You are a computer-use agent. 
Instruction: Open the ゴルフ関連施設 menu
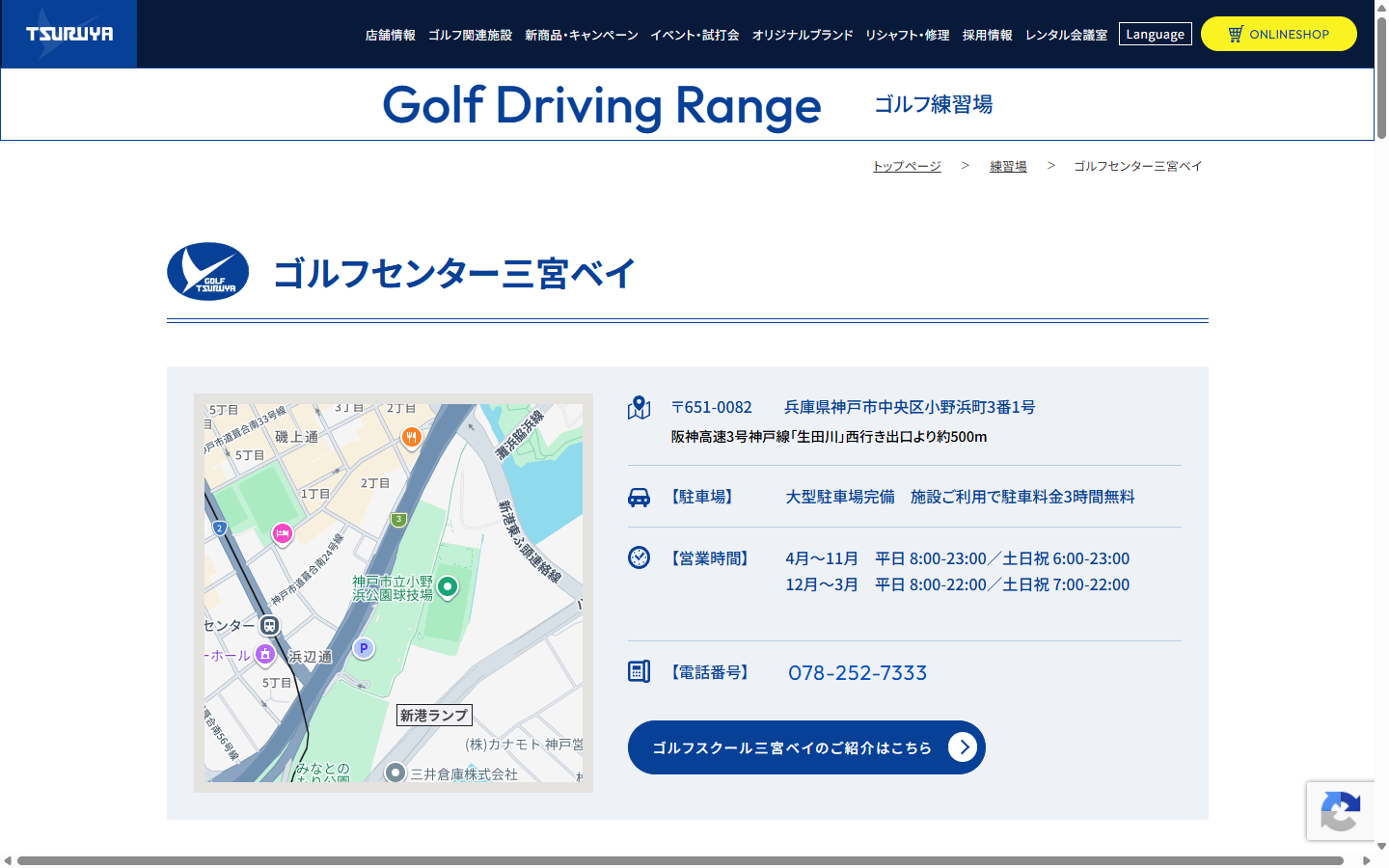coord(470,35)
